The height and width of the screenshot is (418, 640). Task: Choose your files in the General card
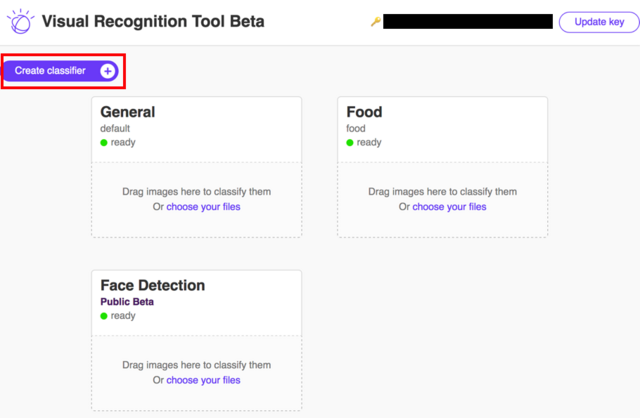point(203,207)
